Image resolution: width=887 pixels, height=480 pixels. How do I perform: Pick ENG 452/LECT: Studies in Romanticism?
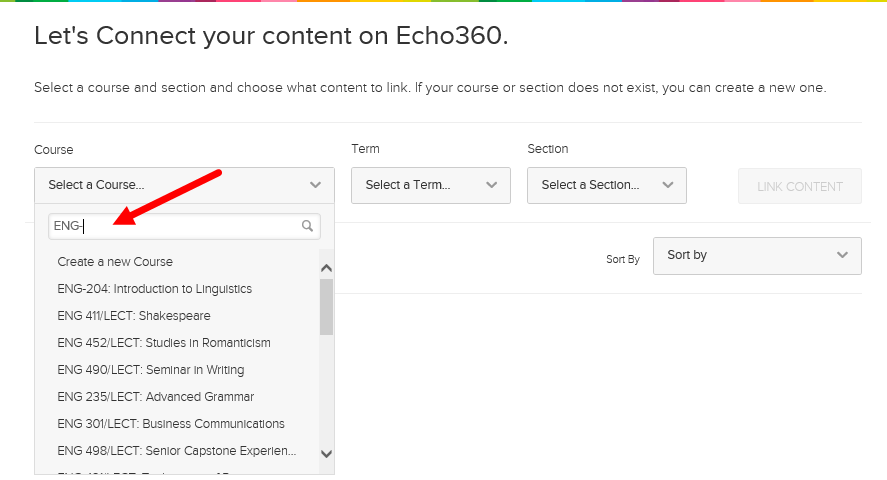click(164, 343)
